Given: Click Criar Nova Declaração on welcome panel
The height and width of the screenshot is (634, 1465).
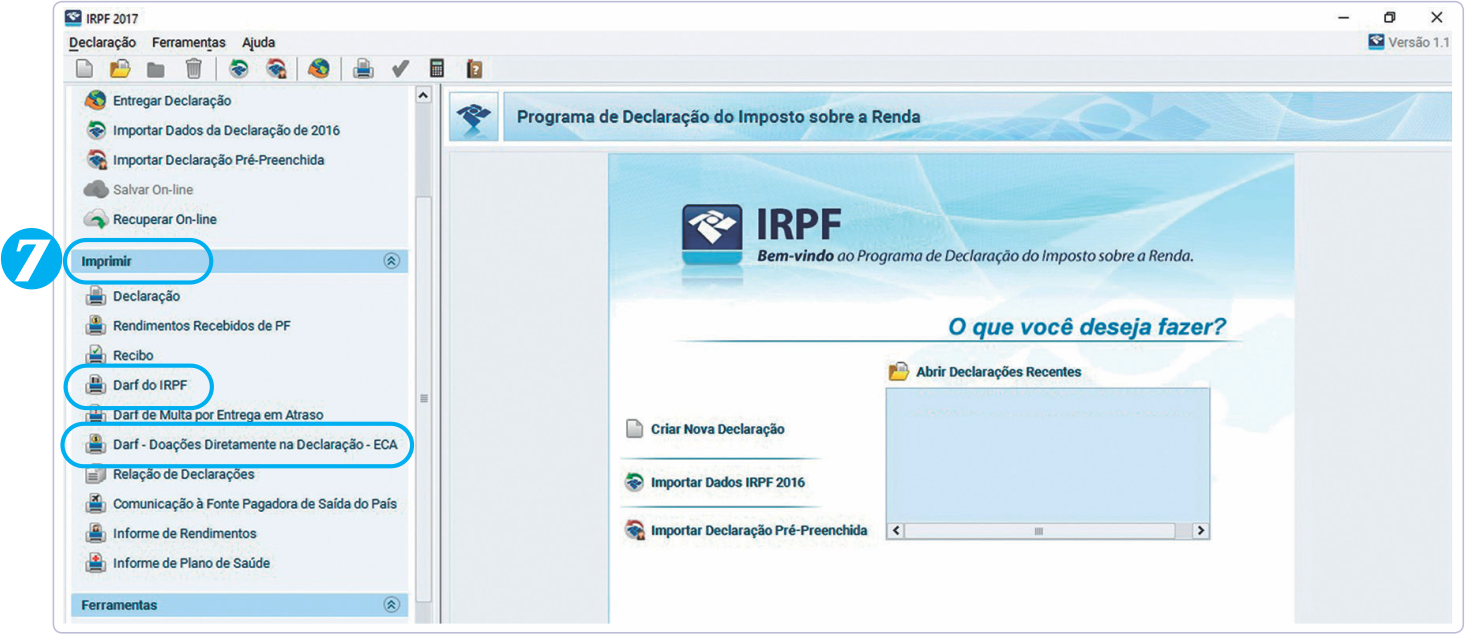Looking at the screenshot, I should click(718, 429).
